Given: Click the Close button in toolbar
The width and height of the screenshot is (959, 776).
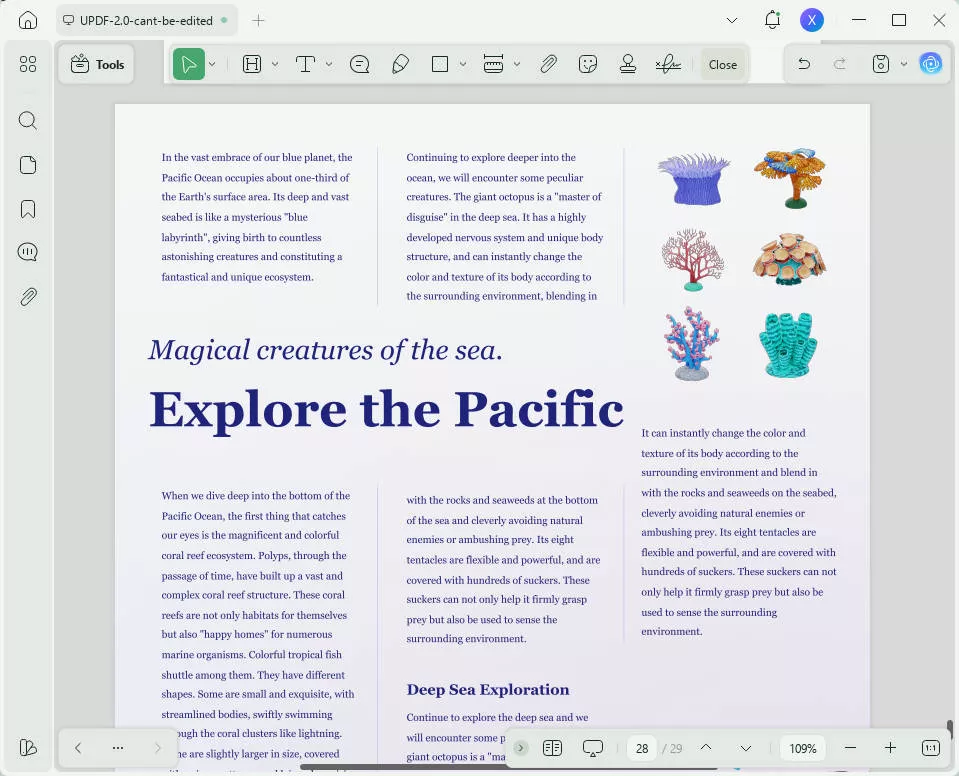Looking at the screenshot, I should click(723, 64).
